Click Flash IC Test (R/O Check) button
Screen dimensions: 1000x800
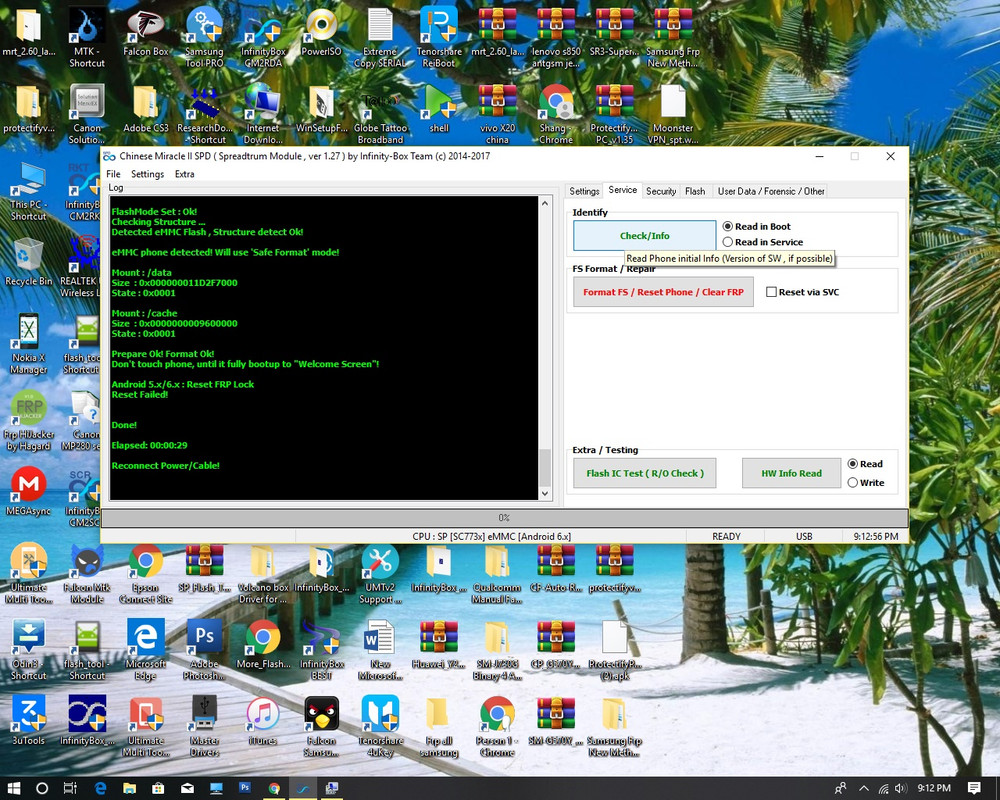[x=645, y=473]
